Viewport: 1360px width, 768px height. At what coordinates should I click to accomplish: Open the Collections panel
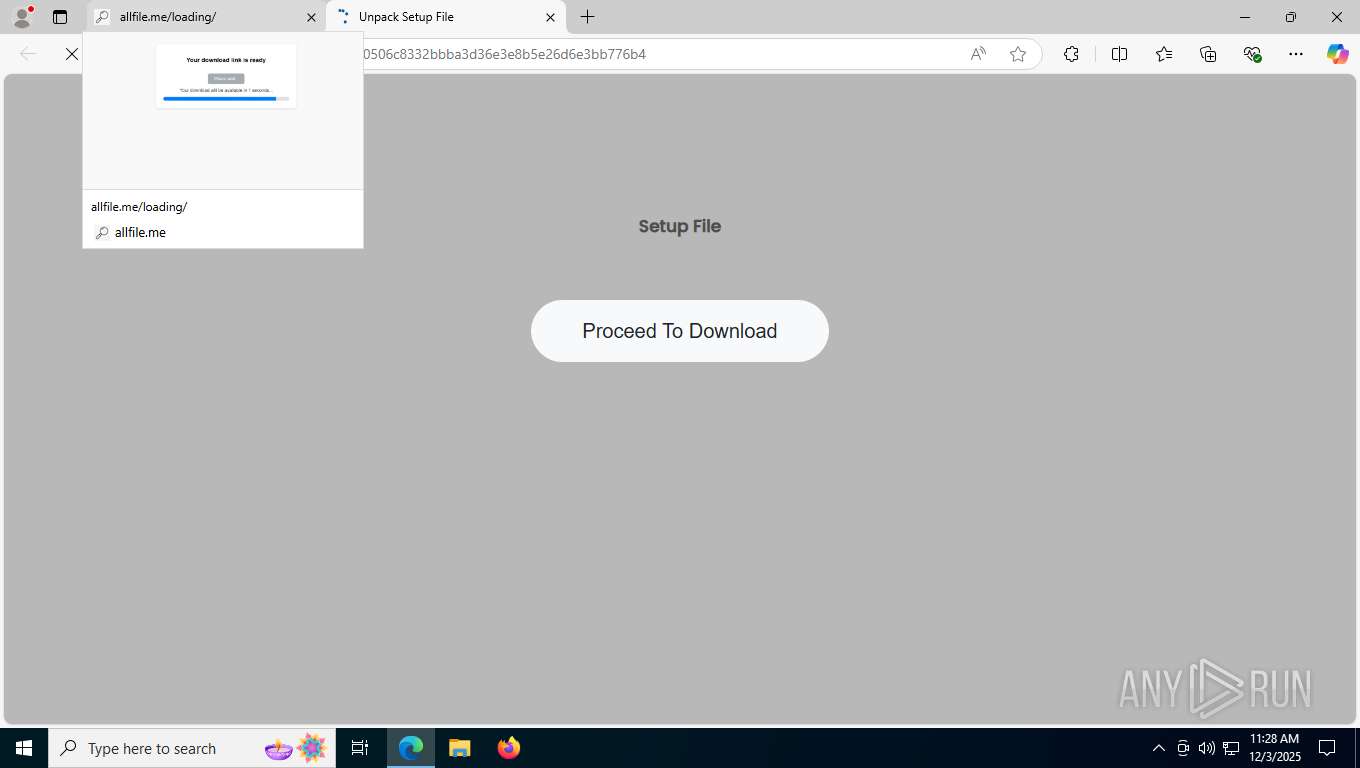click(1208, 54)
